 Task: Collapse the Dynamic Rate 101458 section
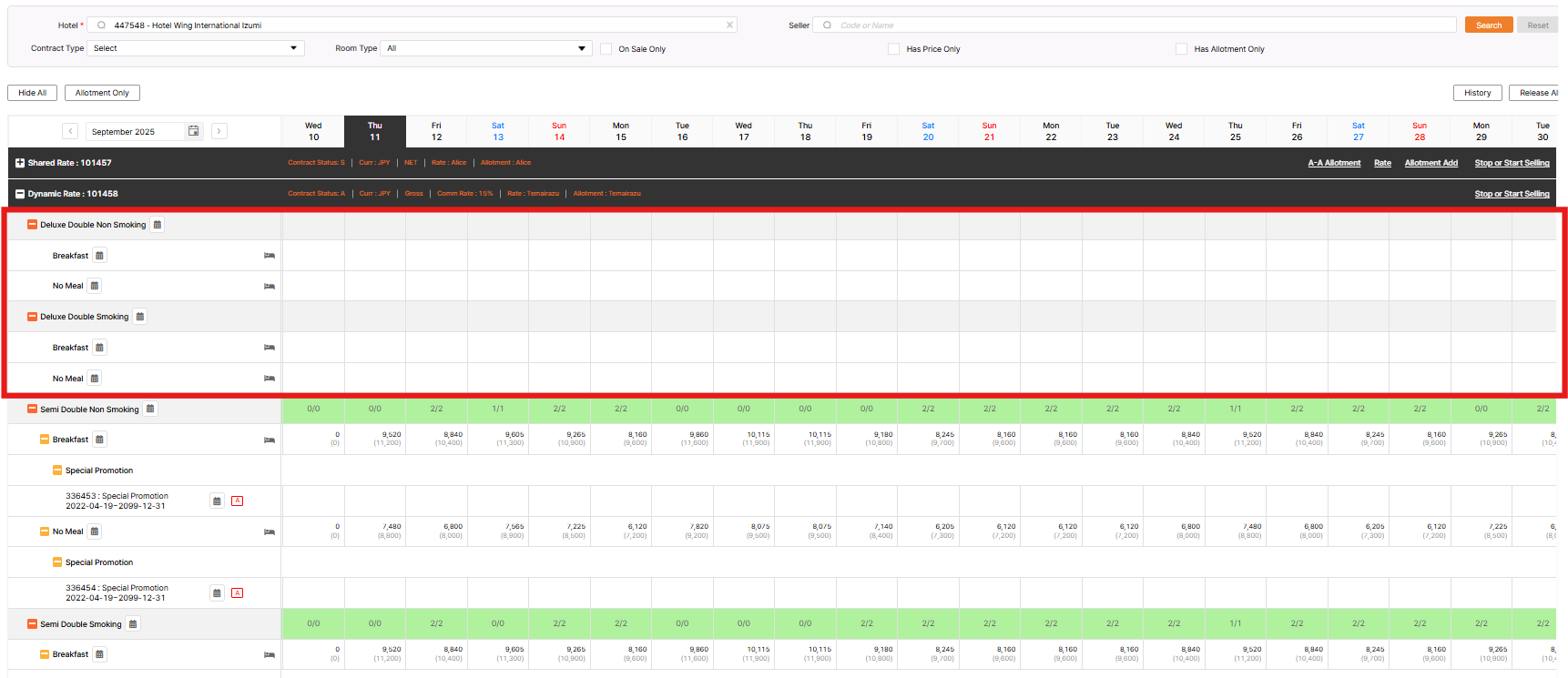(x=20, y=194)
